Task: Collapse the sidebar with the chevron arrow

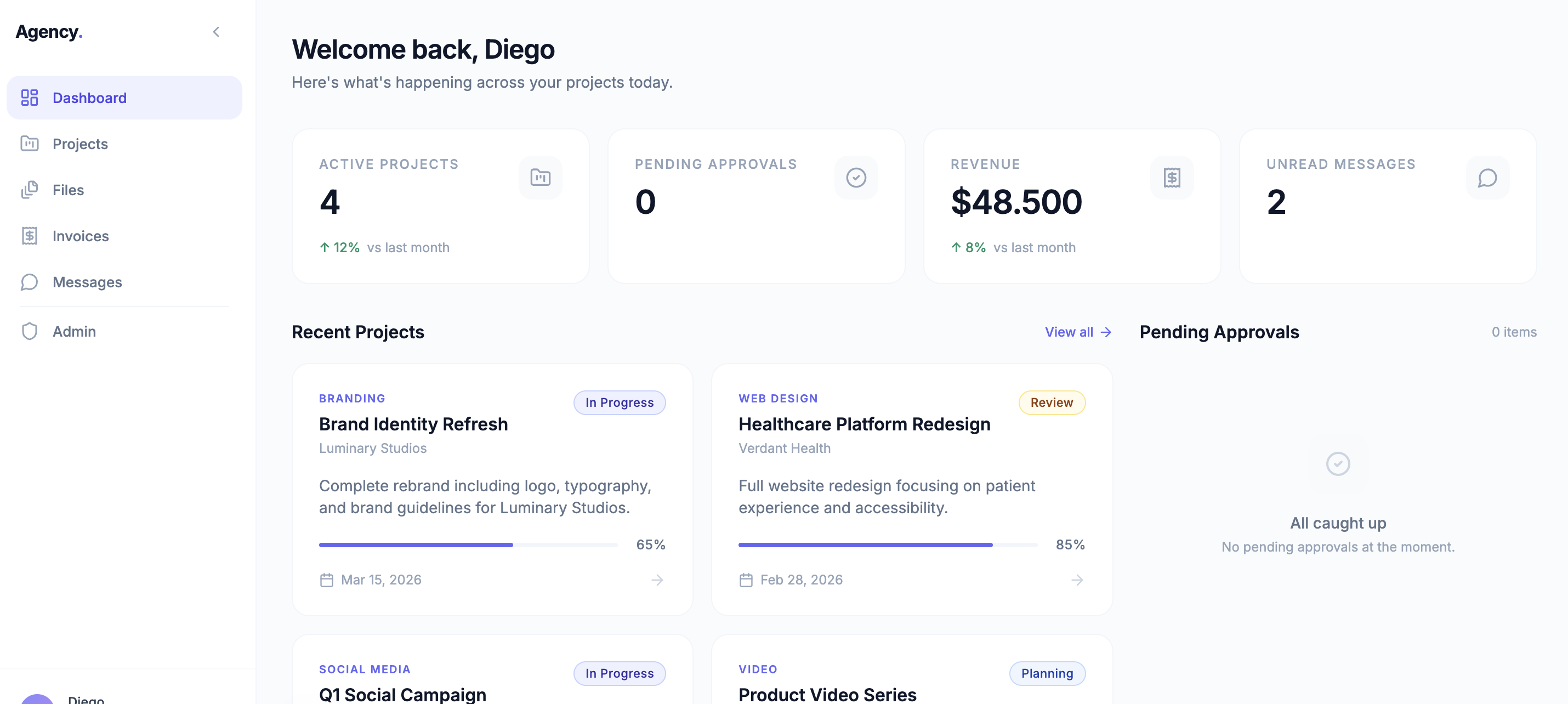Action: click(216, 32)
